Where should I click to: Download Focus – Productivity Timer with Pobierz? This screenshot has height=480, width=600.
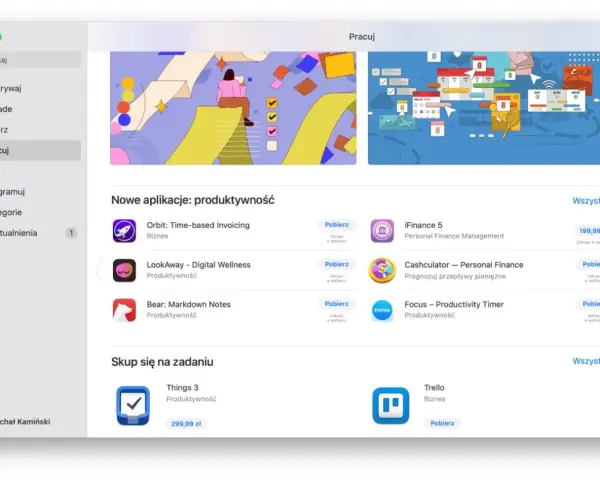coord(589,304)
